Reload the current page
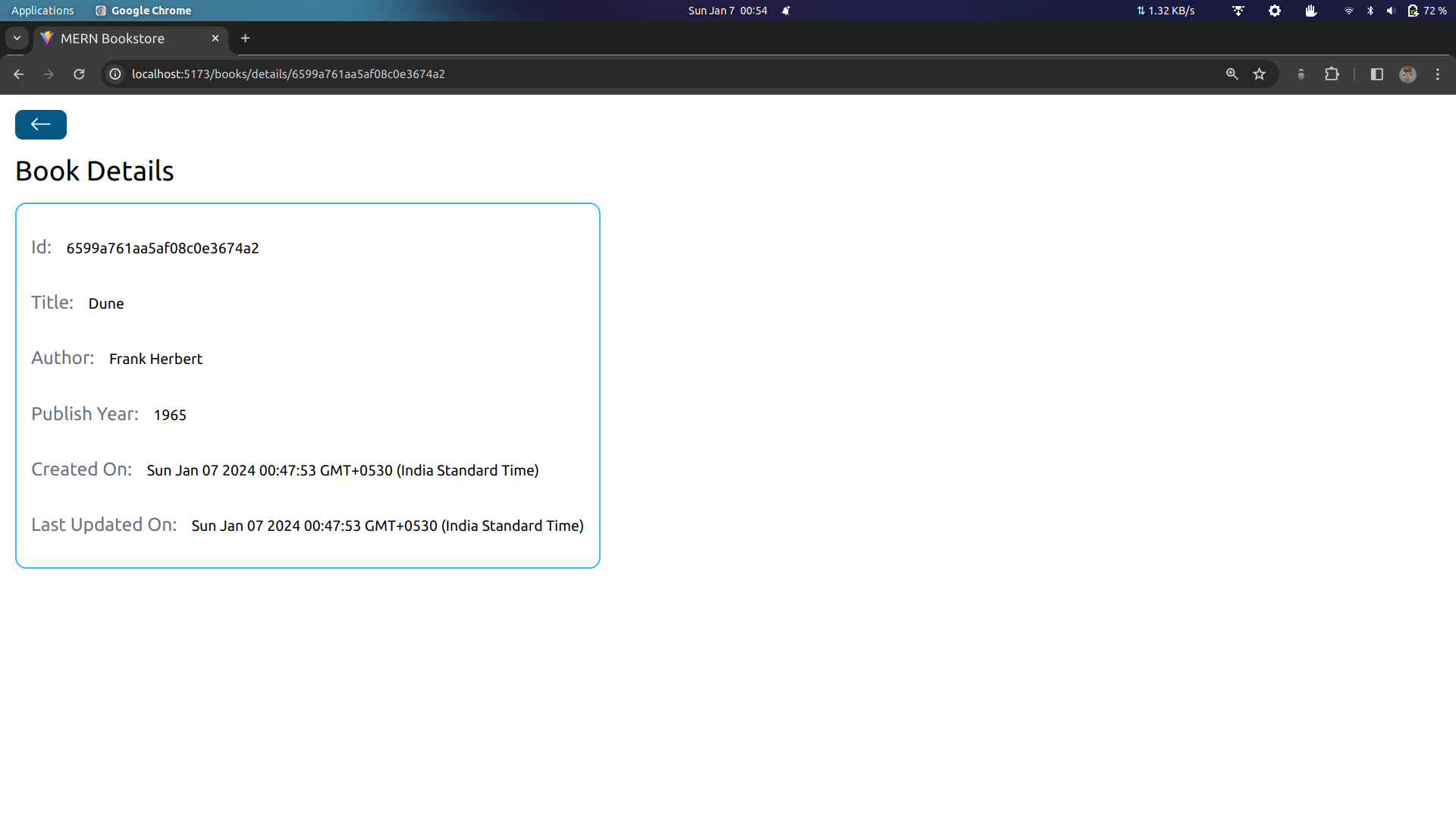1456x819 pixels. 79,74
